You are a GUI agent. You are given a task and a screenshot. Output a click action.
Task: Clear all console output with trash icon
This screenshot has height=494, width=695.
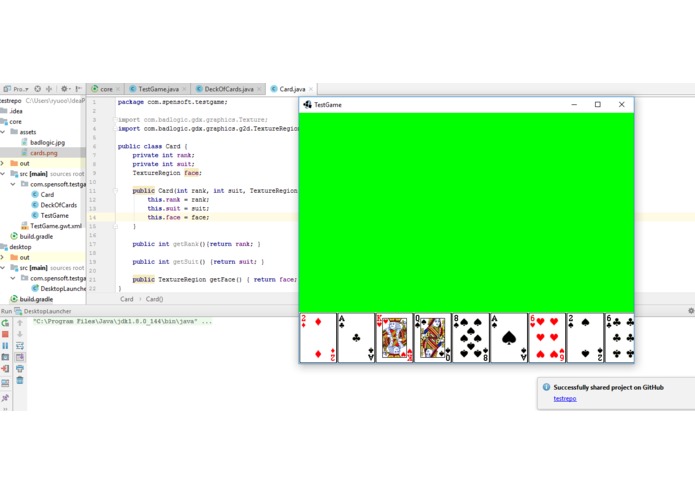[x=20, y=380]
